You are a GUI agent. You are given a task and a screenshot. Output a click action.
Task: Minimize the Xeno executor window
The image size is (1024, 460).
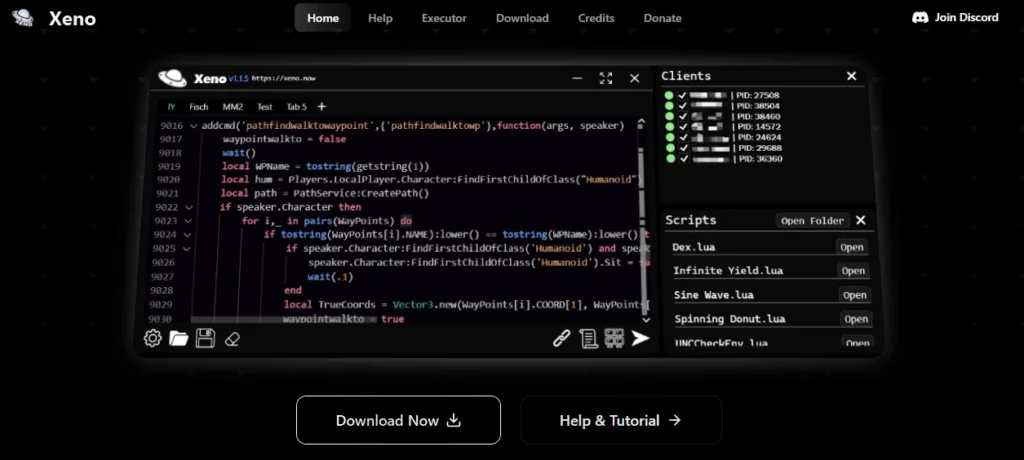tap(577, 78)
